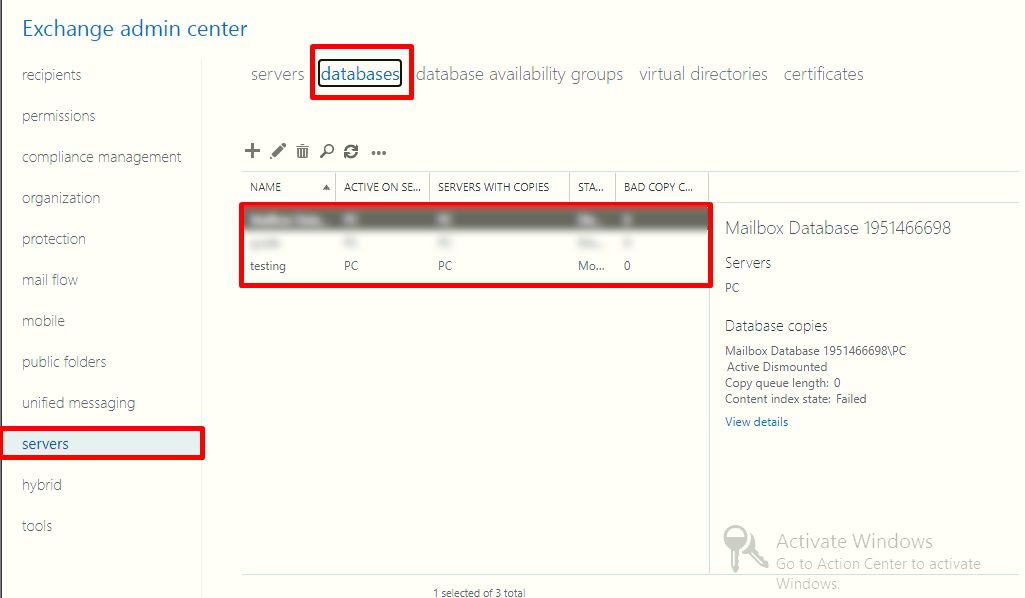Open unified messaging section
This screenshot has height=598, width=1025.
point(78,403)
